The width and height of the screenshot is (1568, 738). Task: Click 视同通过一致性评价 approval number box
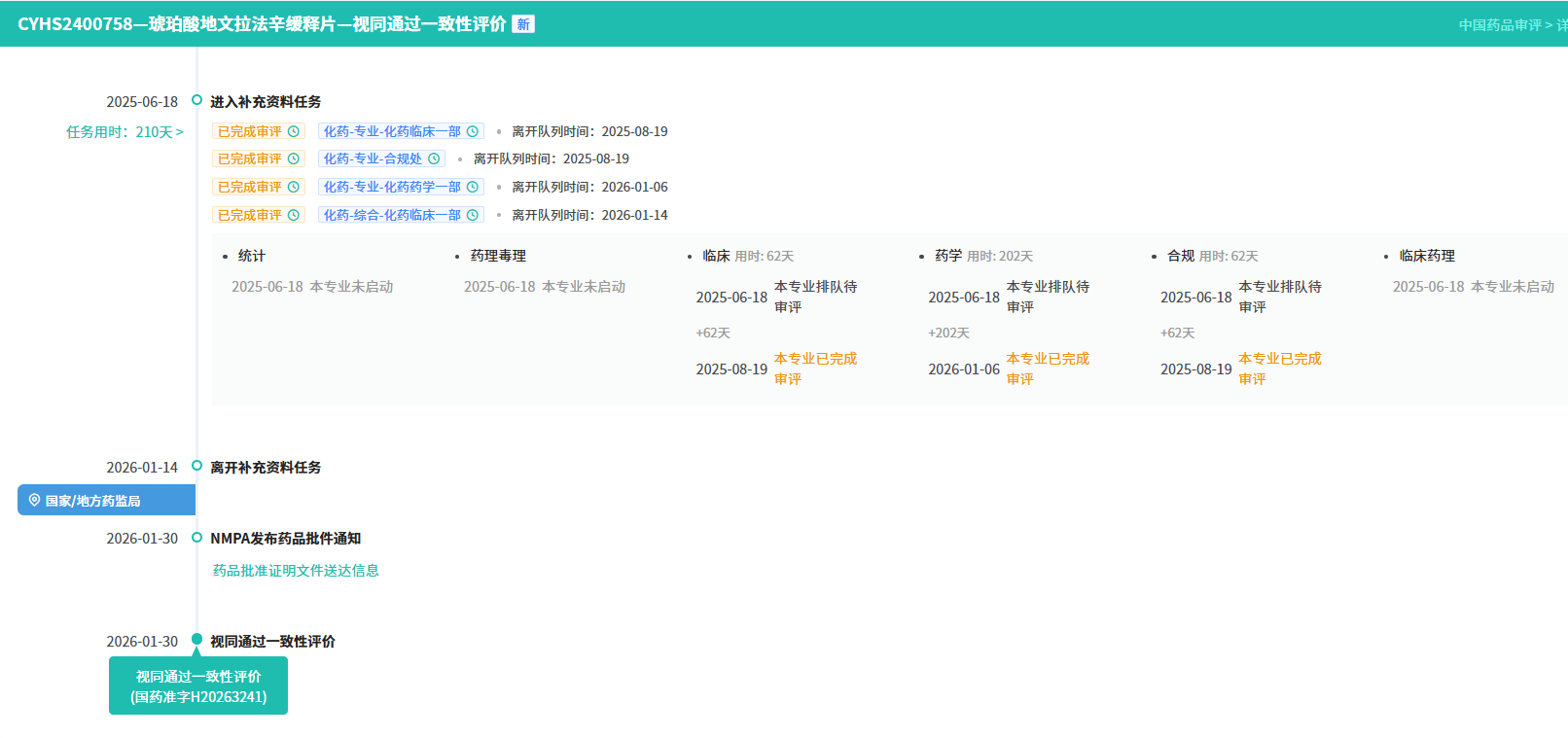pos(198,686)
